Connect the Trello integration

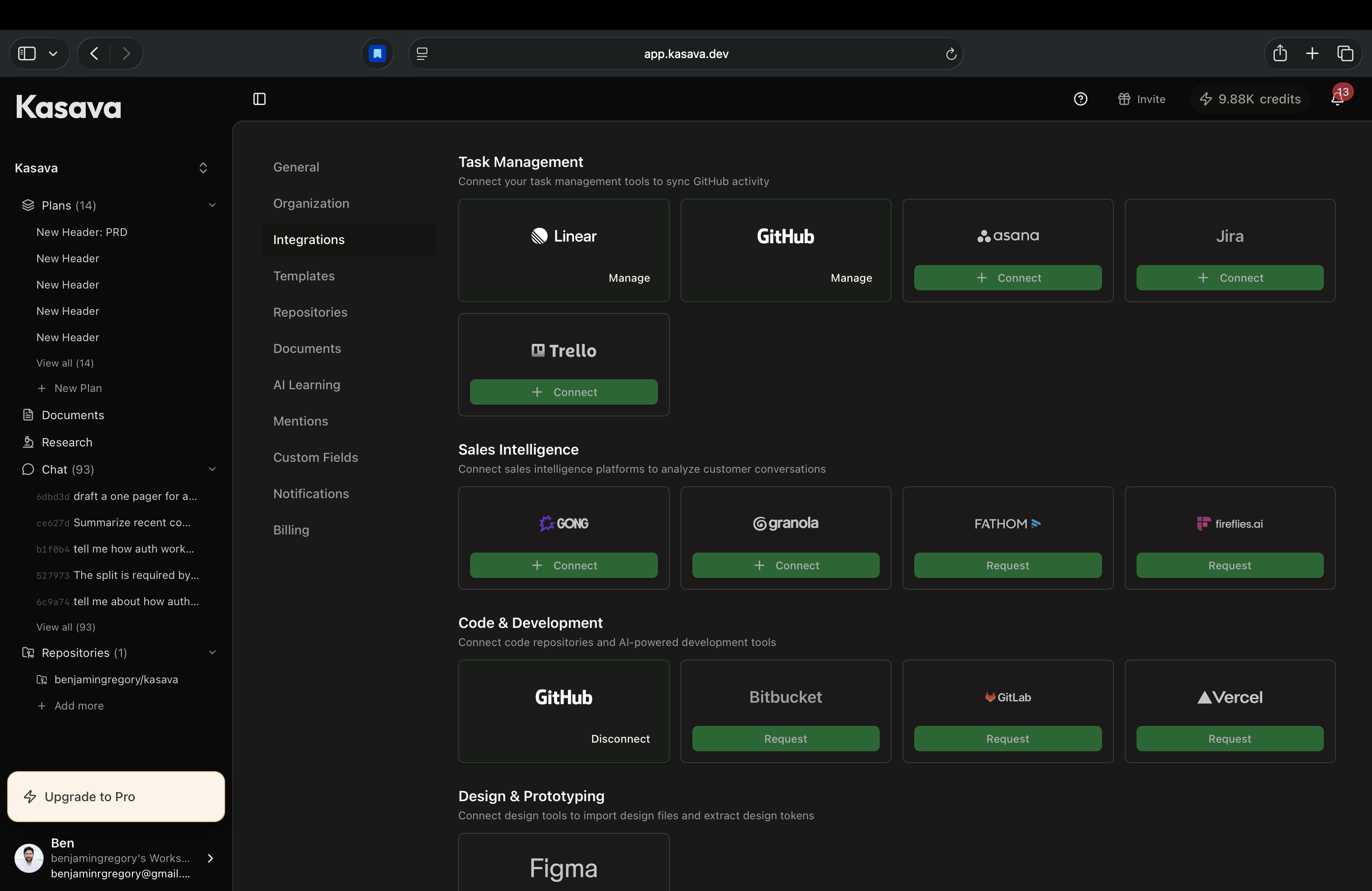tap(563, 392)
